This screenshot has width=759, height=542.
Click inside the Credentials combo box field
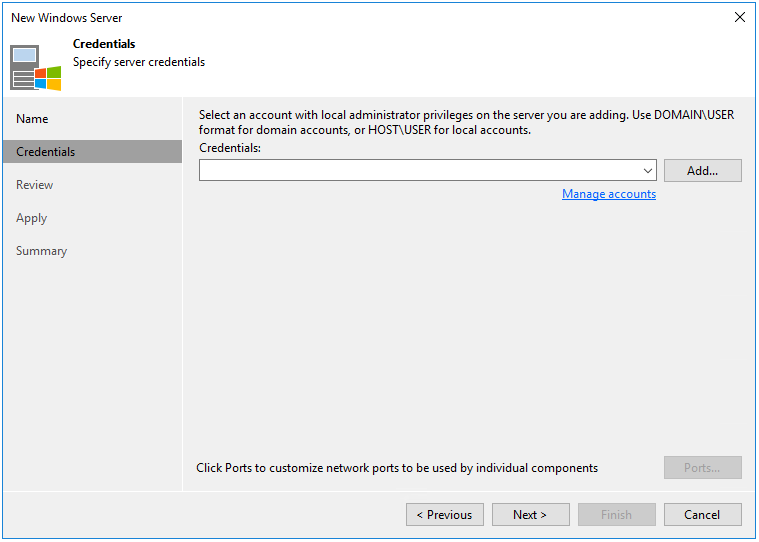pyautogui.click(x=420, y=171)
